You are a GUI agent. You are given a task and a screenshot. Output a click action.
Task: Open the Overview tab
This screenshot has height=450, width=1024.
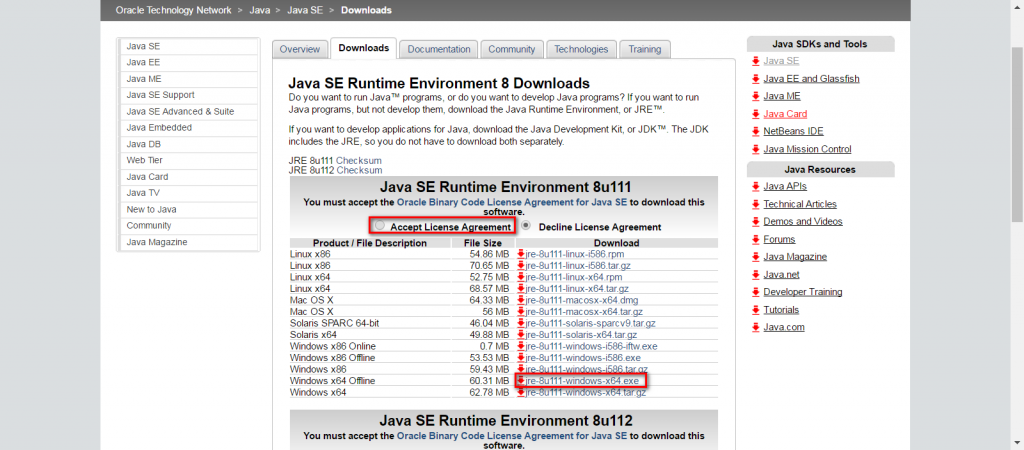point(300,49)
